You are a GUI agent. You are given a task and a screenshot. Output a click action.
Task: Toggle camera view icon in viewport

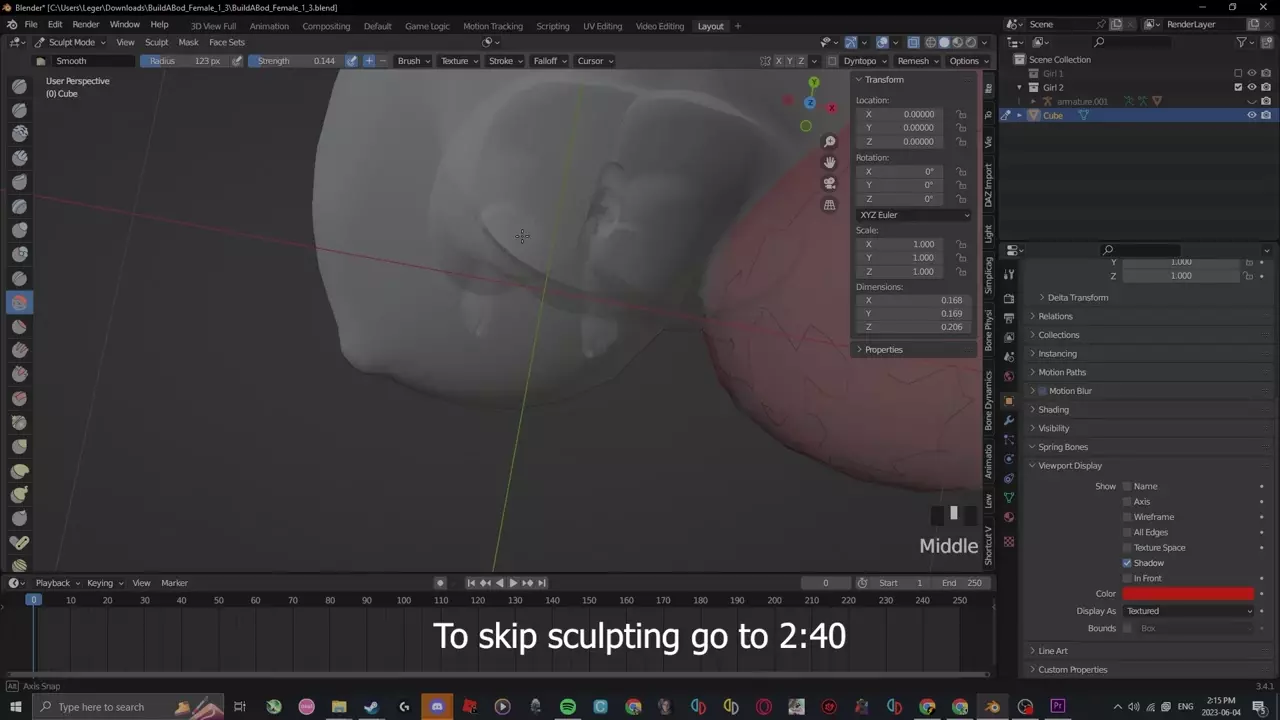[829, 184]
